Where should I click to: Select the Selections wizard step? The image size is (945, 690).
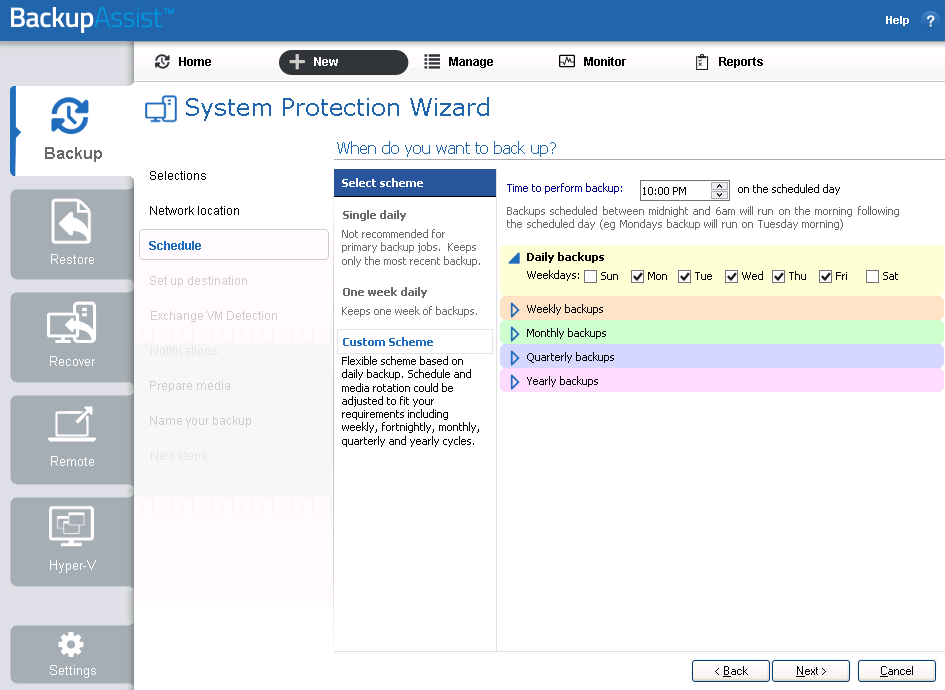[178, 175]
